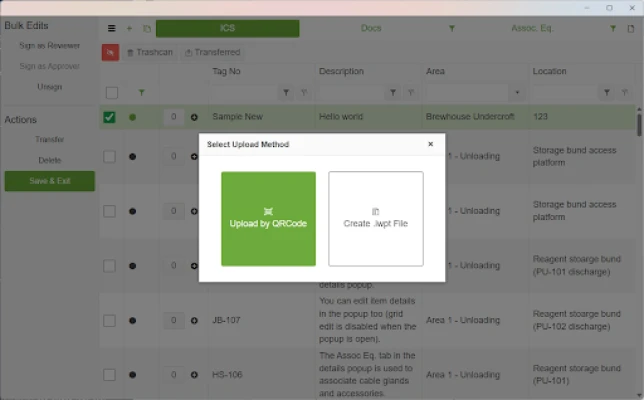
Task: Click the Transferred toolbar button
Action: pyautogui.click(x=212, y=52)
